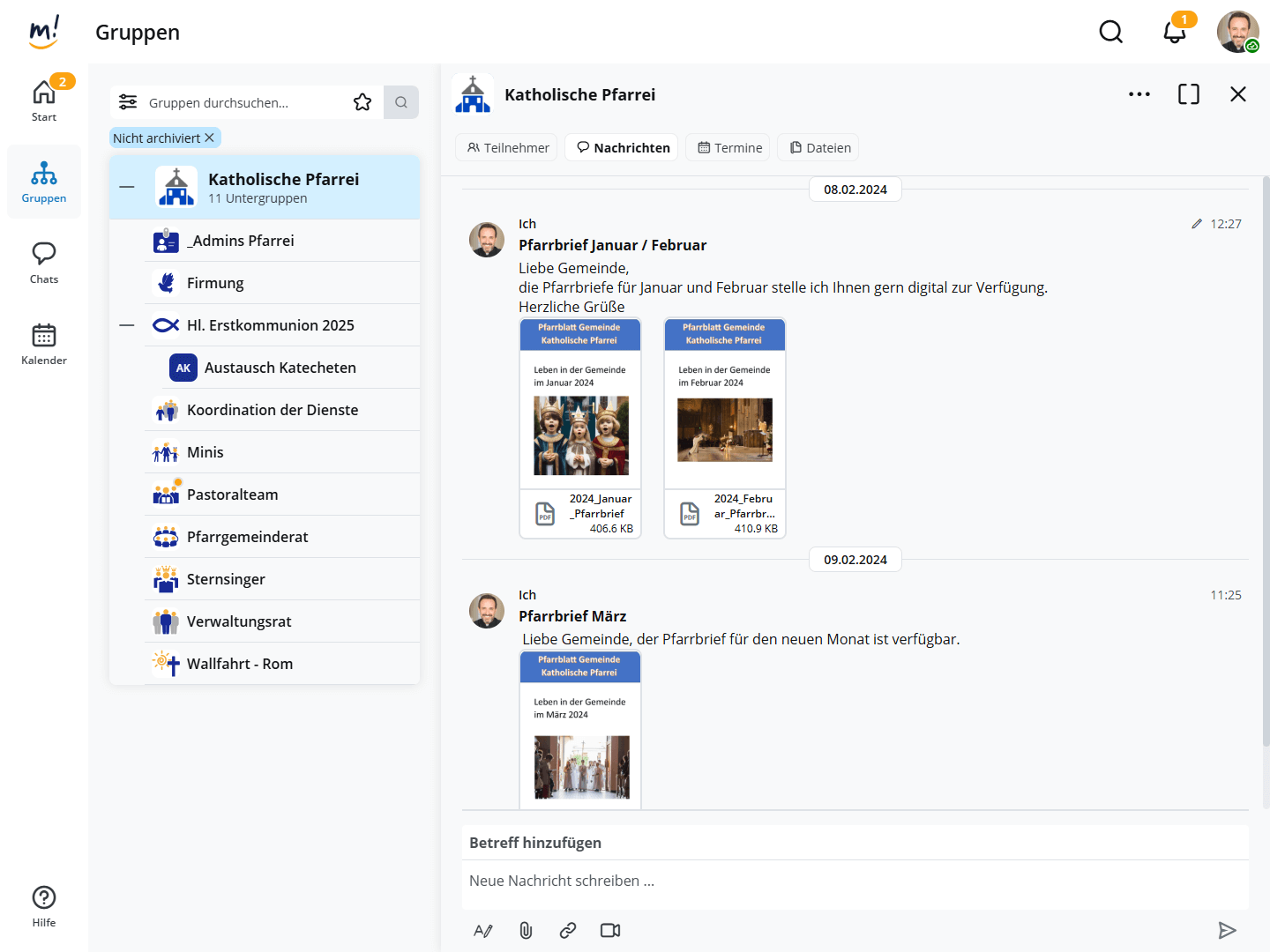The image size is (1270, 952).
Task: Collapse the Hl. Erstkommunion 2025 subgroup
Action: (127, 325)
